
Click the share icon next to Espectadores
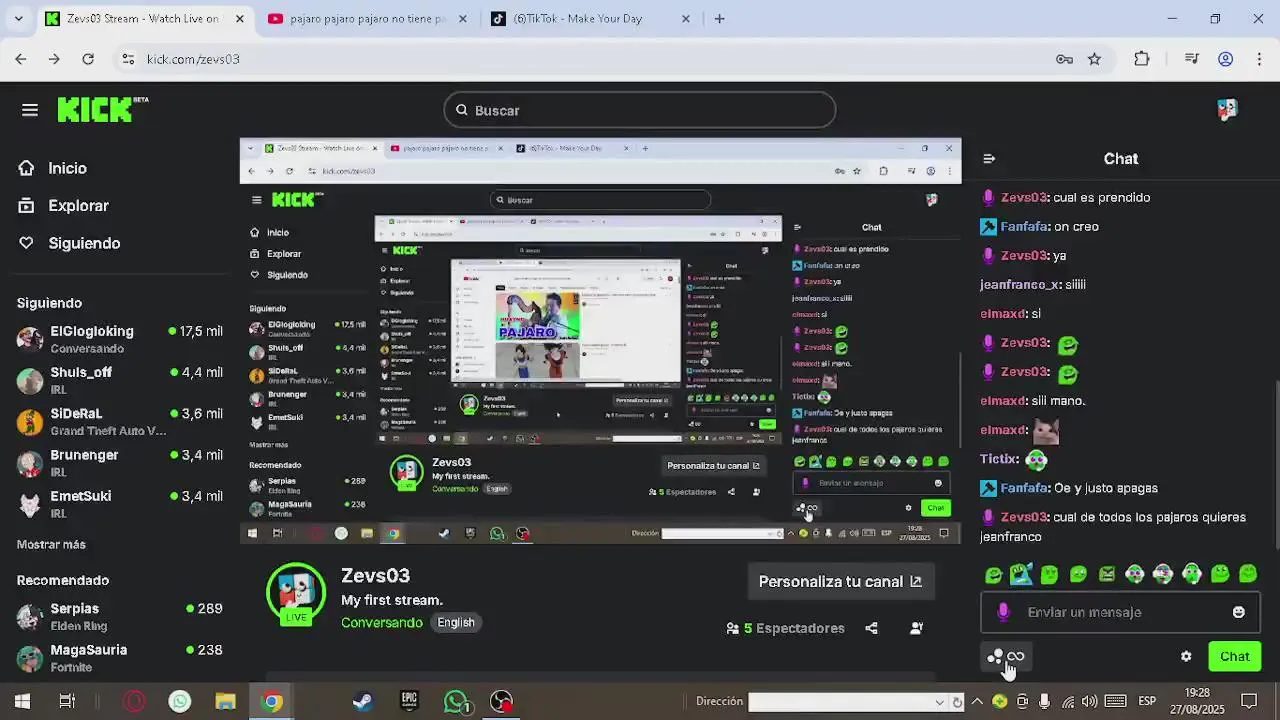pyautogui.click(x=871, y=628)
